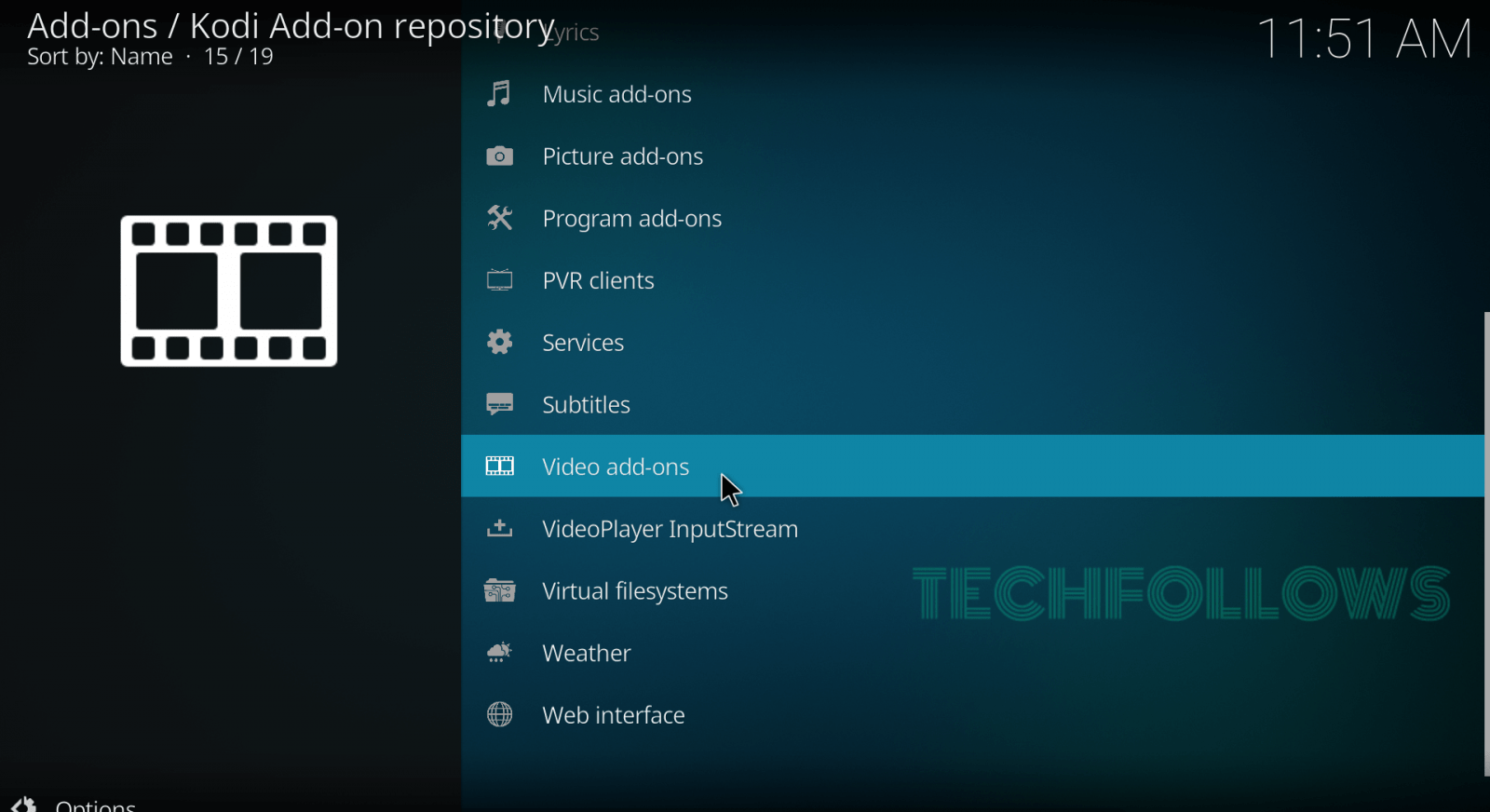Open the Program add-ons category
1490x812 pixels.
click(972, 218)
